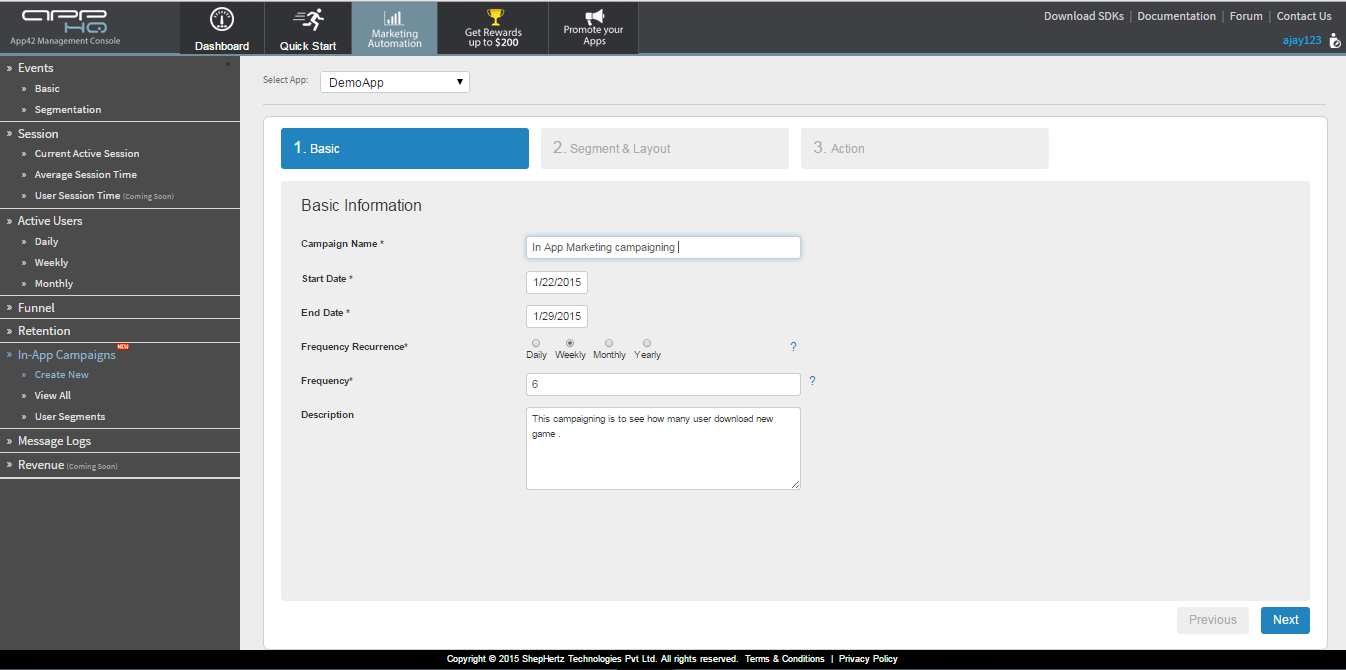Expand the Message Logs sidebar section

tap(54, 441)
